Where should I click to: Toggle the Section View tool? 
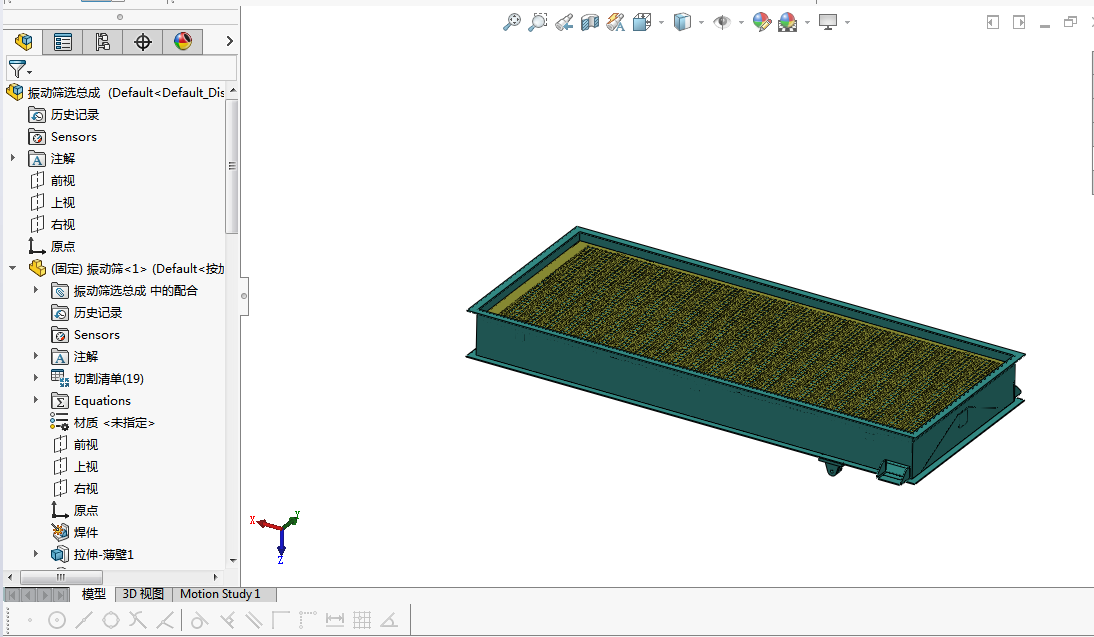[590, 22]
